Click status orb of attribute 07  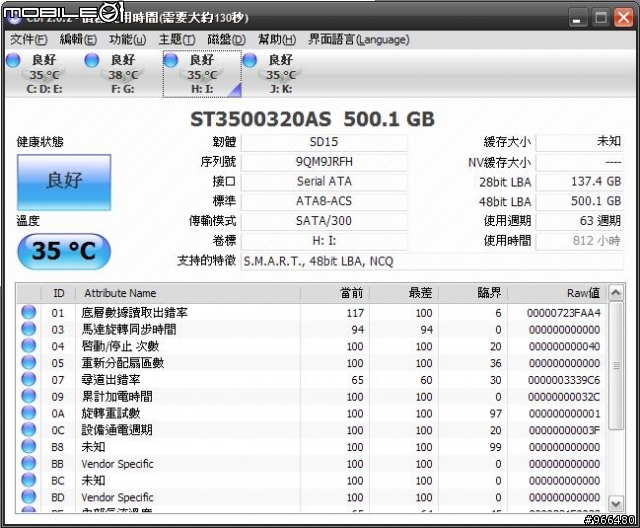tap(29, 379)
